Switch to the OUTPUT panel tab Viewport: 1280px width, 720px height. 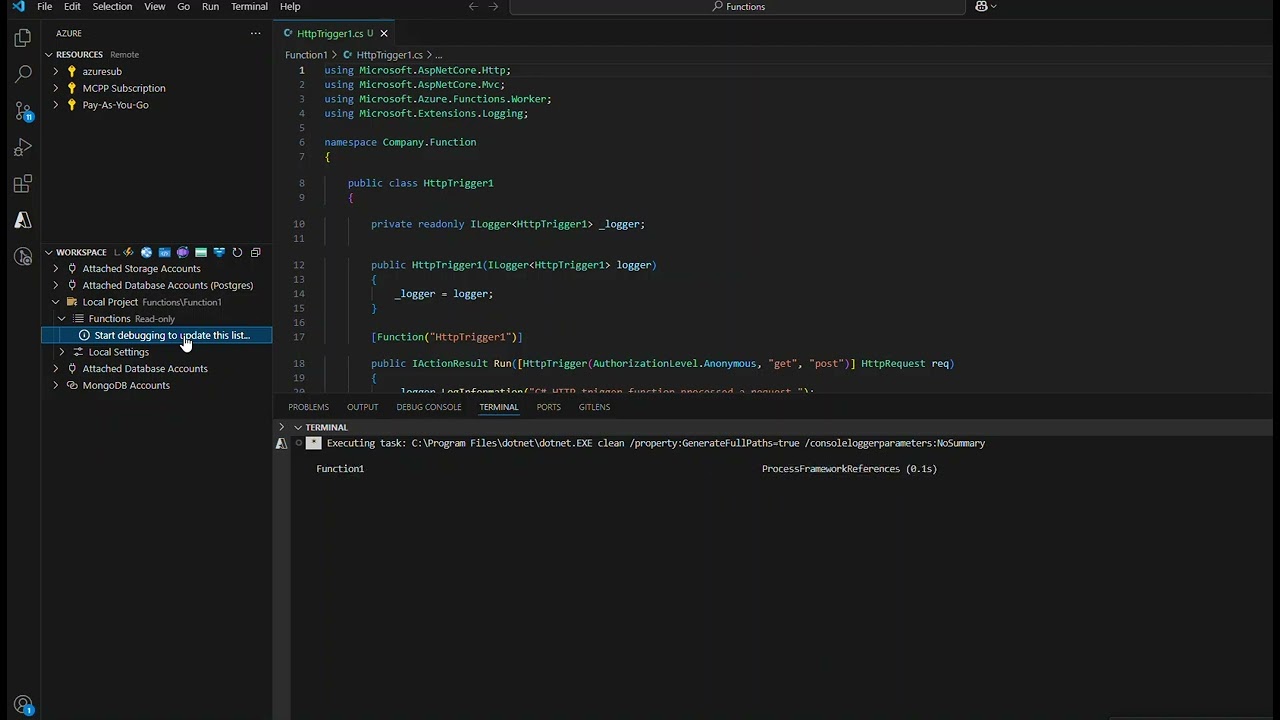(362, 407)
